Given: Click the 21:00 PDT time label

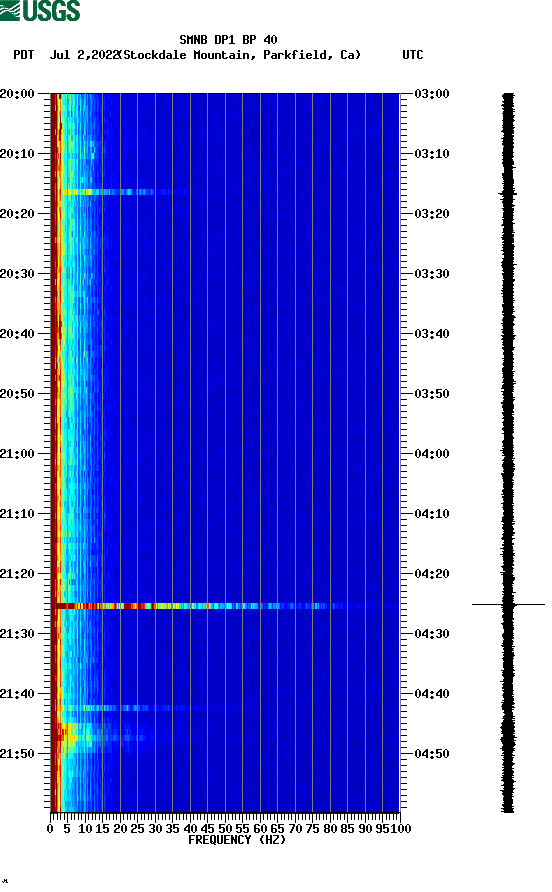Looking at the screenshot, I should [x=17, y=454].
